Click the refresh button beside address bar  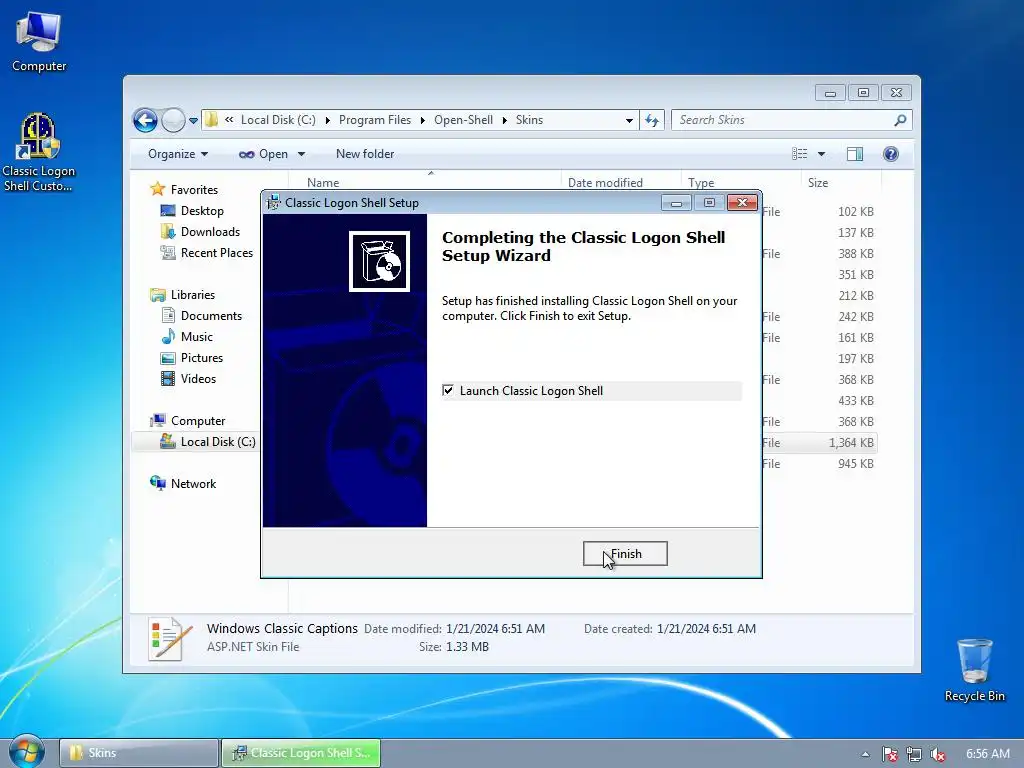pos(652,120)
